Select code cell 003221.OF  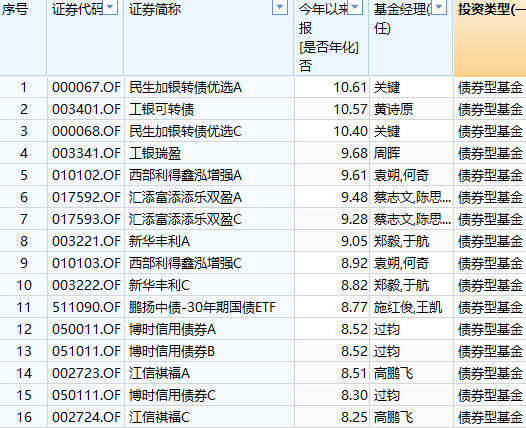click(x=86, y=241)
